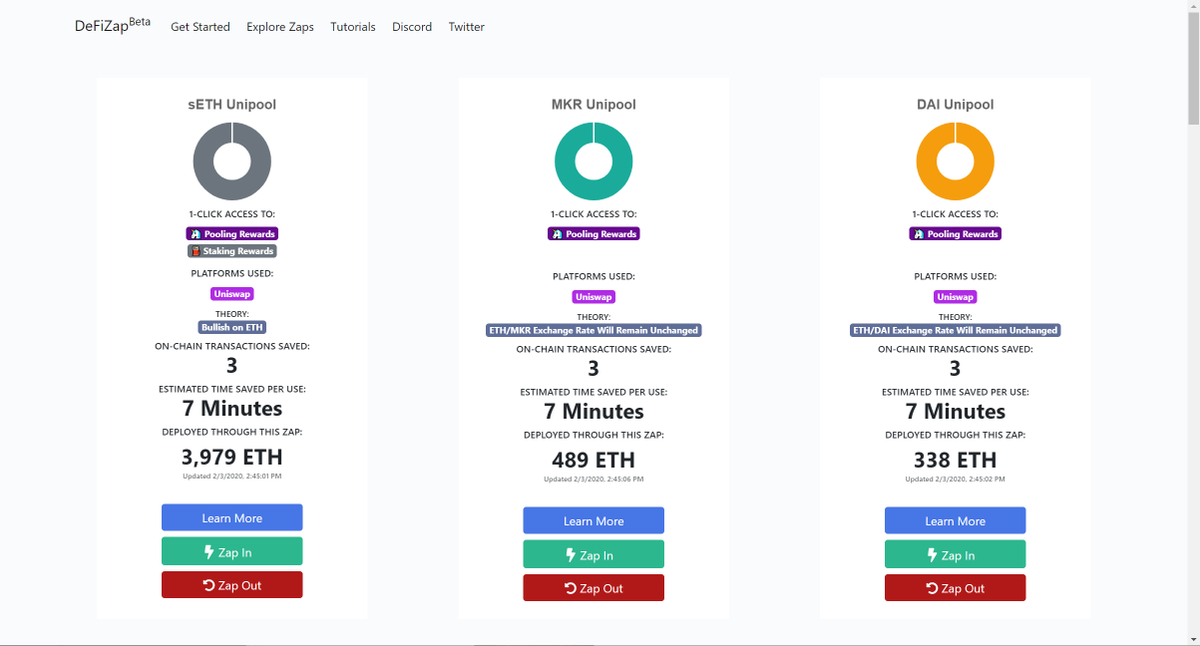Screen dimensions: 1200x646
Task: Click the Updated 2/3/2020, 2:45:02 PM timestamp
Action: (955, 479)
